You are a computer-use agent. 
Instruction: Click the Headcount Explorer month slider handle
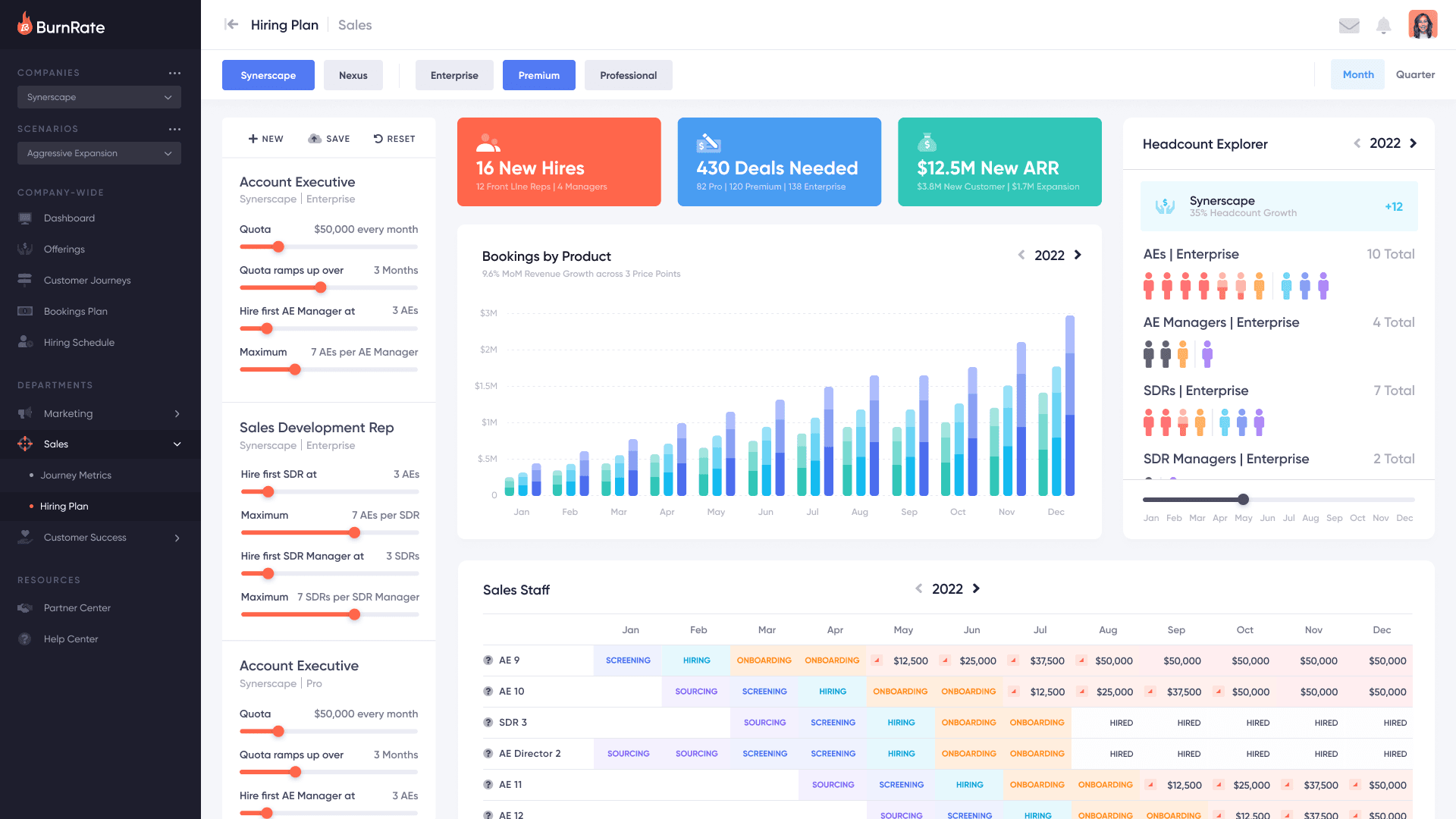click(x=1243, y=500)
